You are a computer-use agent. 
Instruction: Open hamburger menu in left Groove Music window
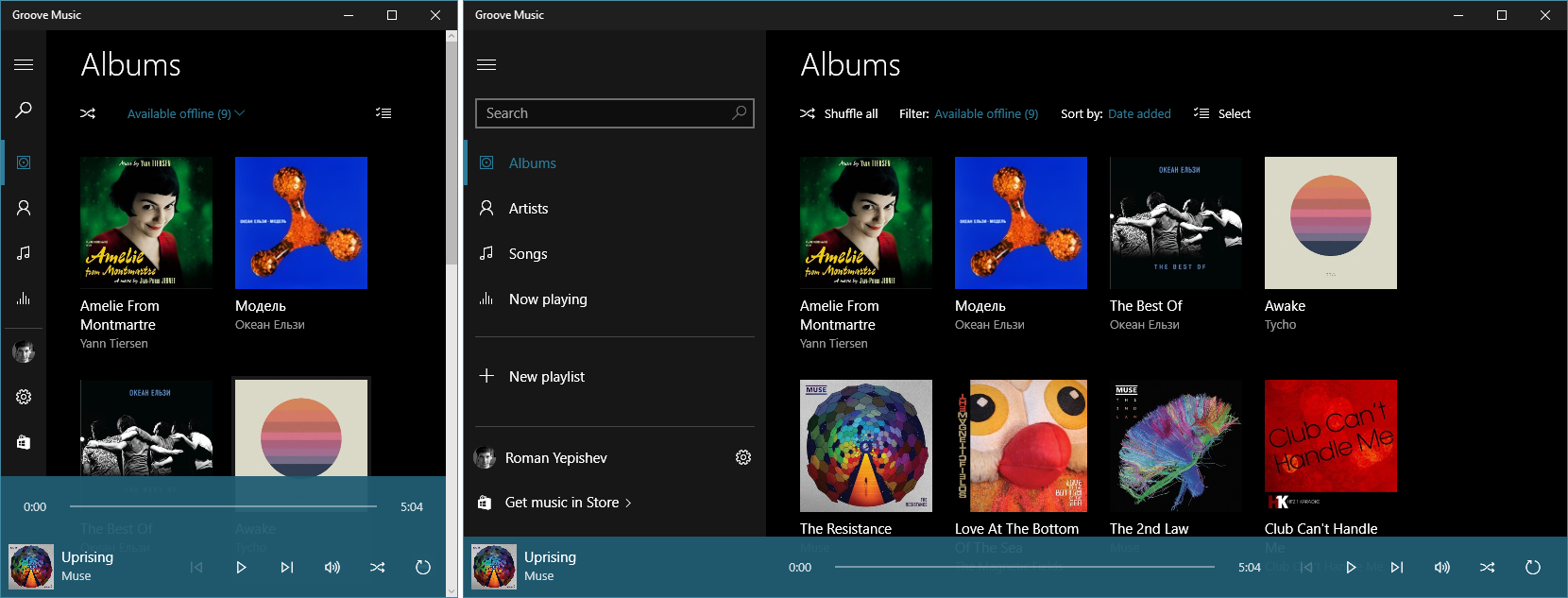click(x=24, y=64)
